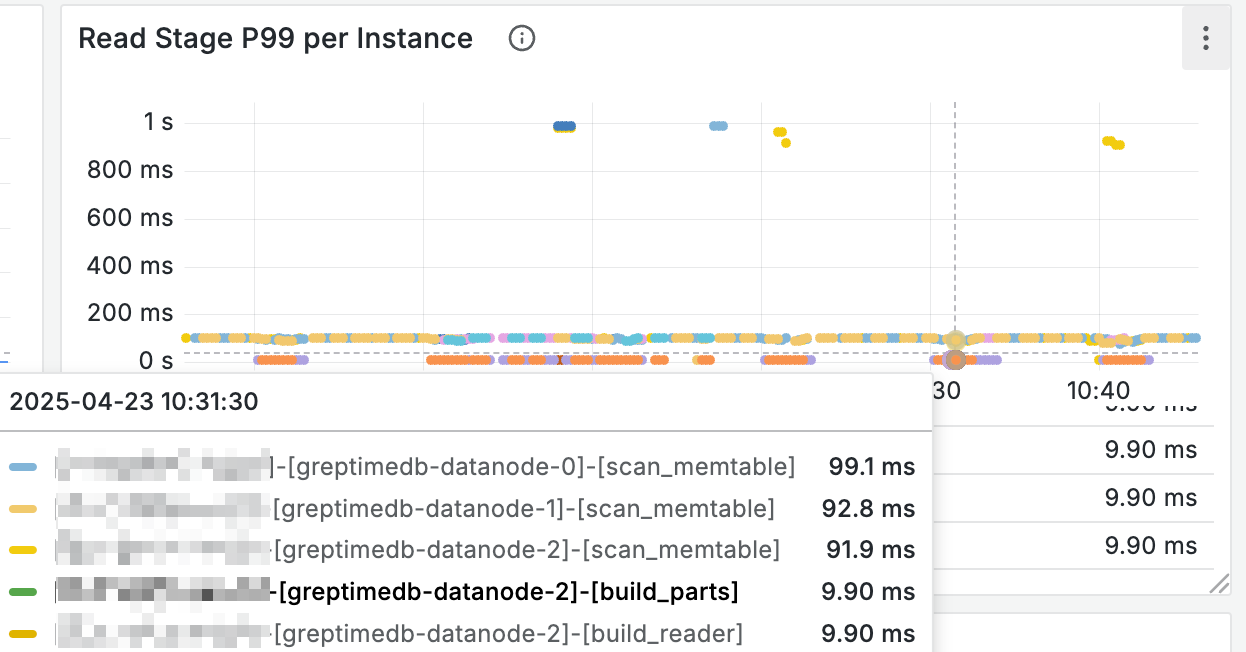Click the green build_parts series color marker

[23, 592]
